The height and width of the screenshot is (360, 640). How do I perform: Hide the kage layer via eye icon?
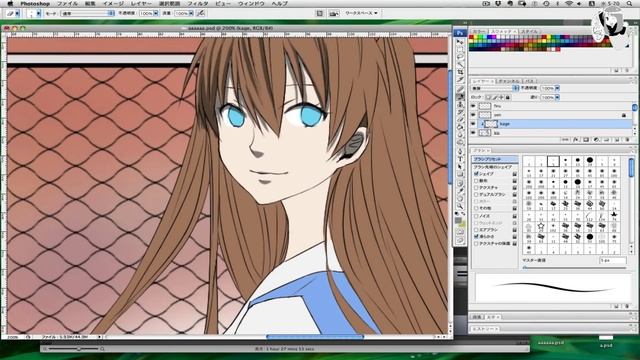[x=473, y=124]
